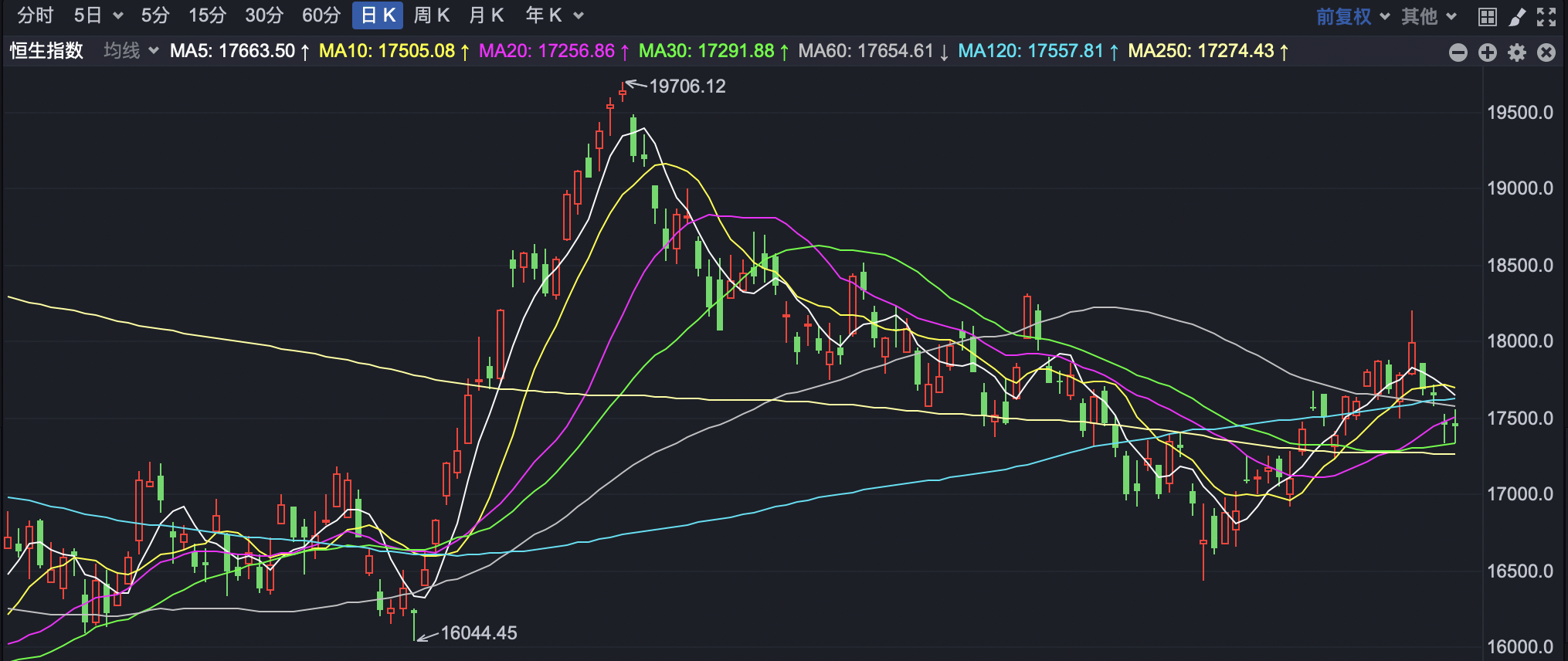
Task: Click the MA60: 17654.61 value
Action: click(x=874, y=51)
